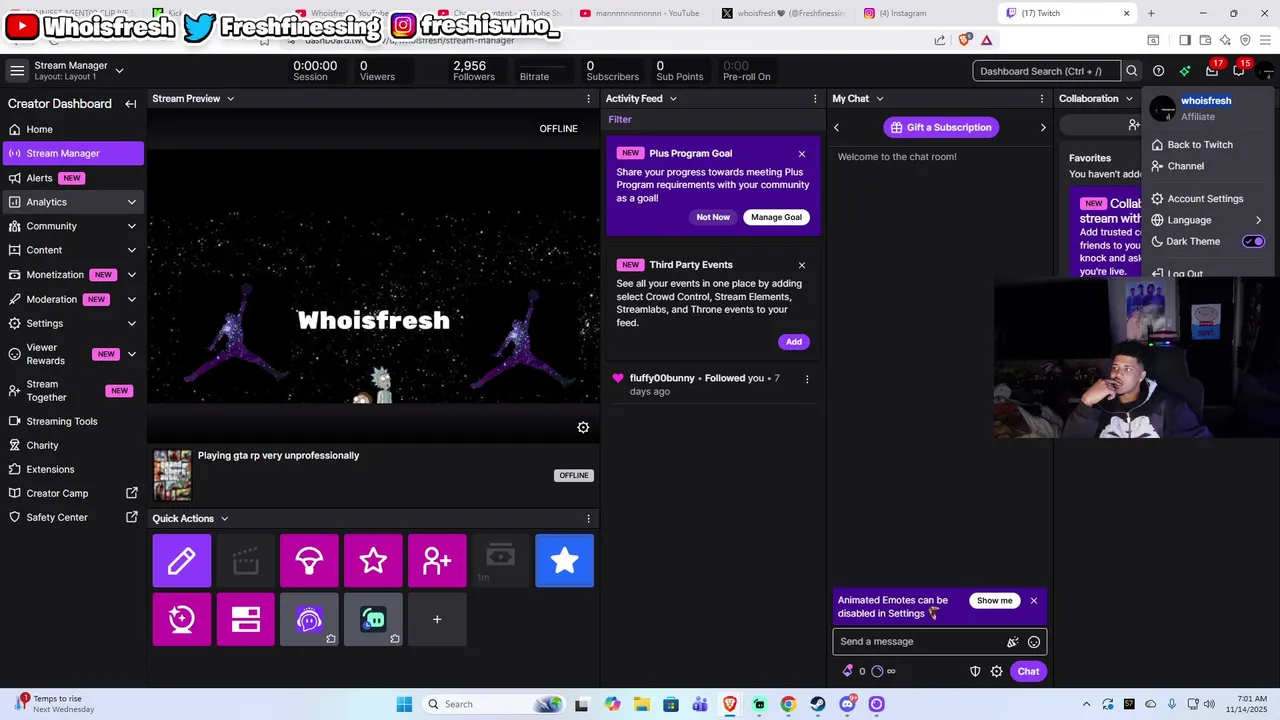Close the Animated Emotes notice
Image resolution: width=1280 pixels, height=720 pixels.
(x=1034, y=601)
